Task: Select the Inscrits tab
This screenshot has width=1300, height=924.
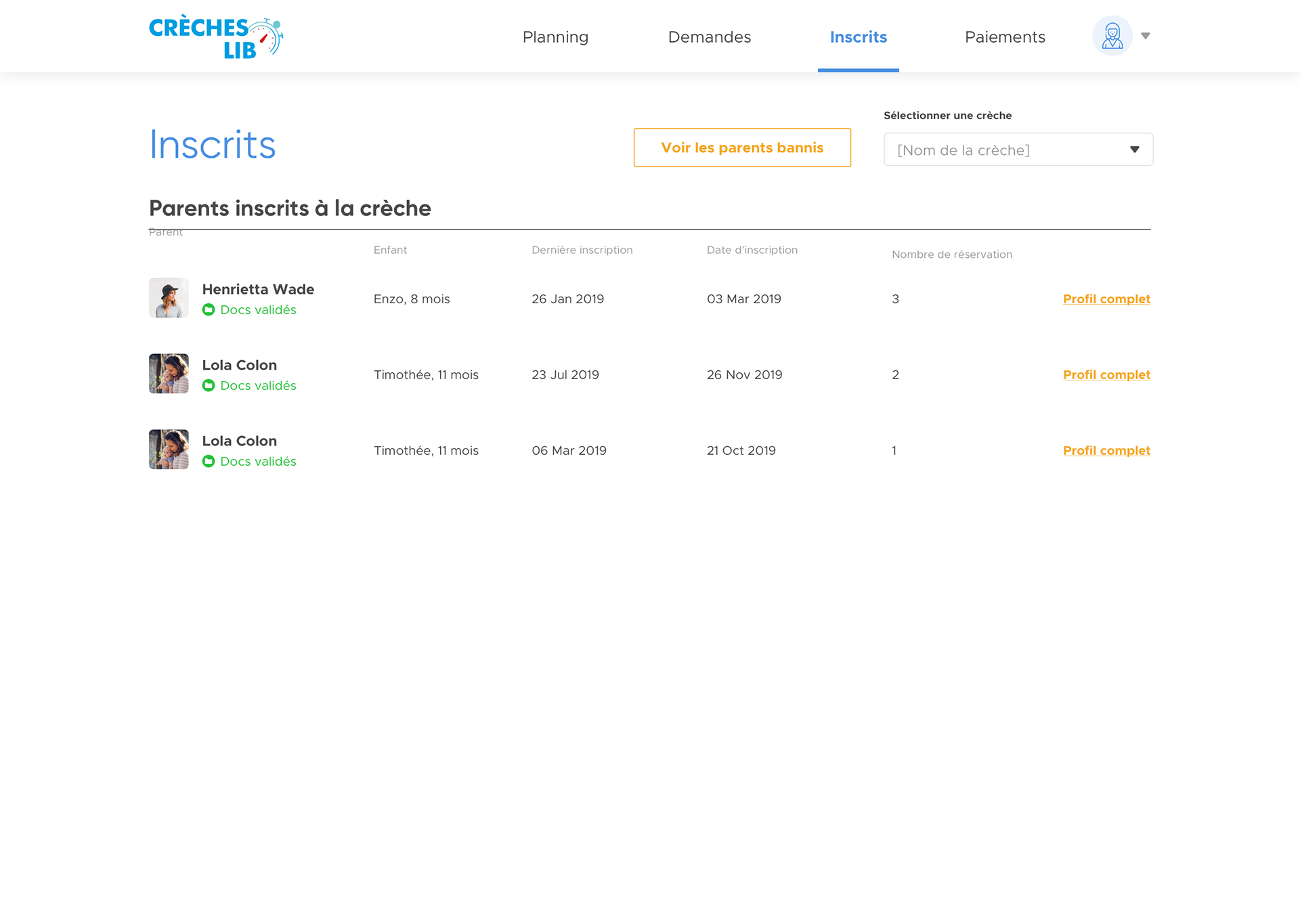Action: (859, 37)
